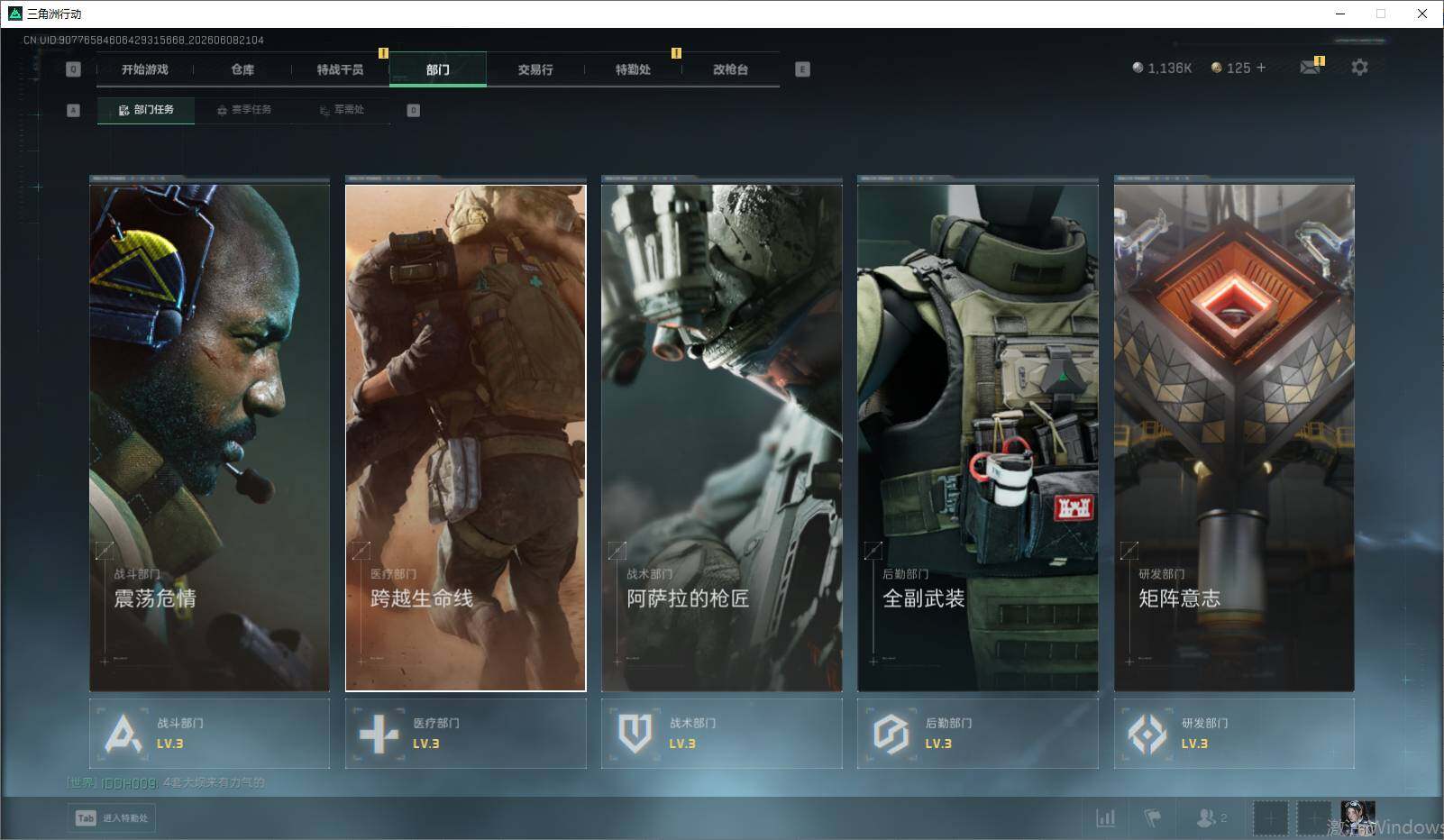Go to the 特勤处 tab

coord(633,69)
